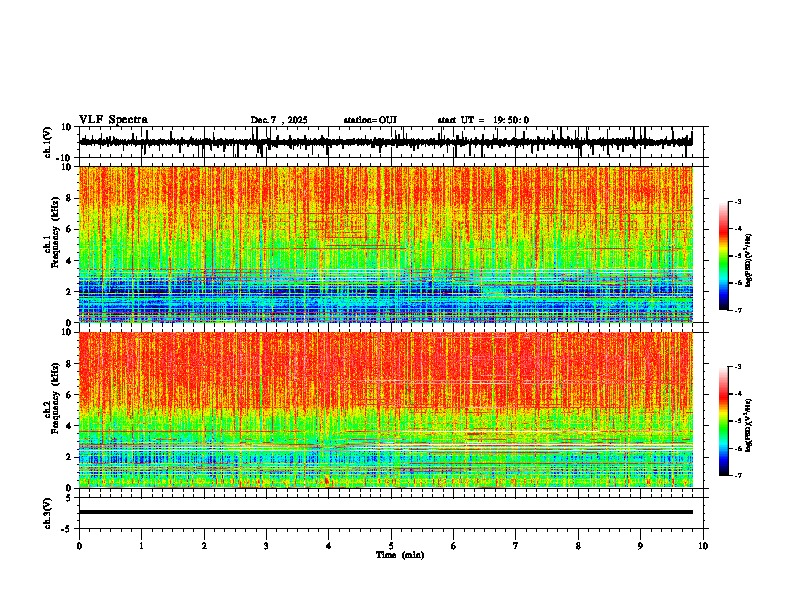Viewport: 792px width, 612px height.
Task: Click the ch.1 voltage waveform trace
Action: [x=385, y=142]
